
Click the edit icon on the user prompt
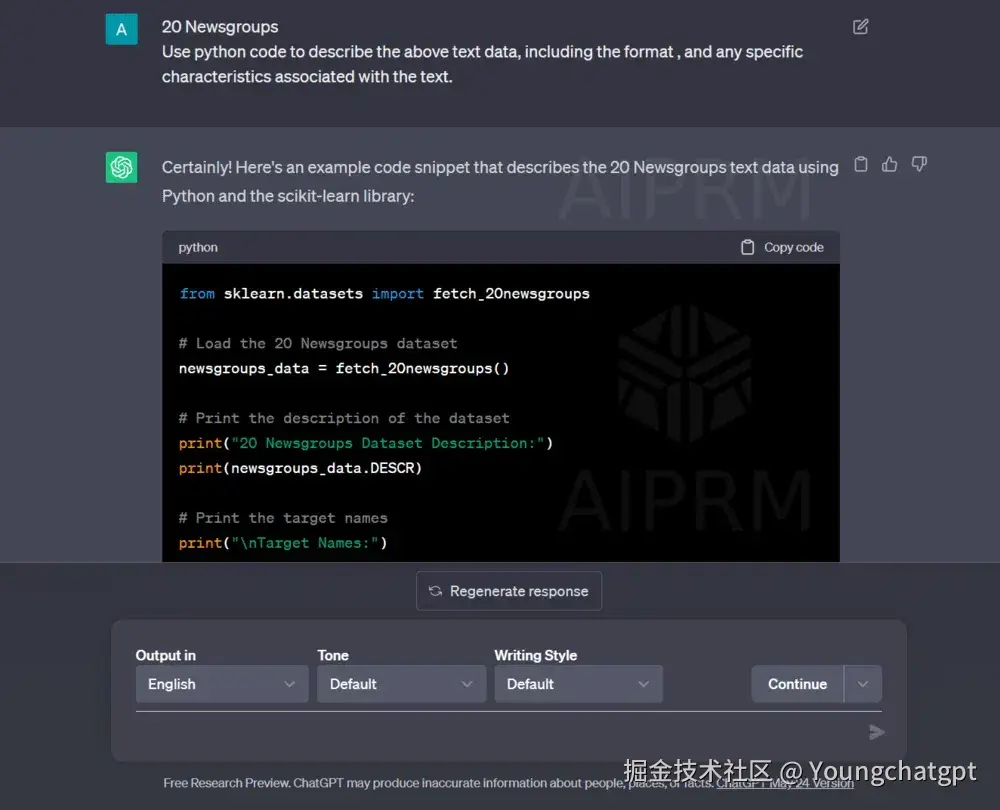click(x=860, y=27)
